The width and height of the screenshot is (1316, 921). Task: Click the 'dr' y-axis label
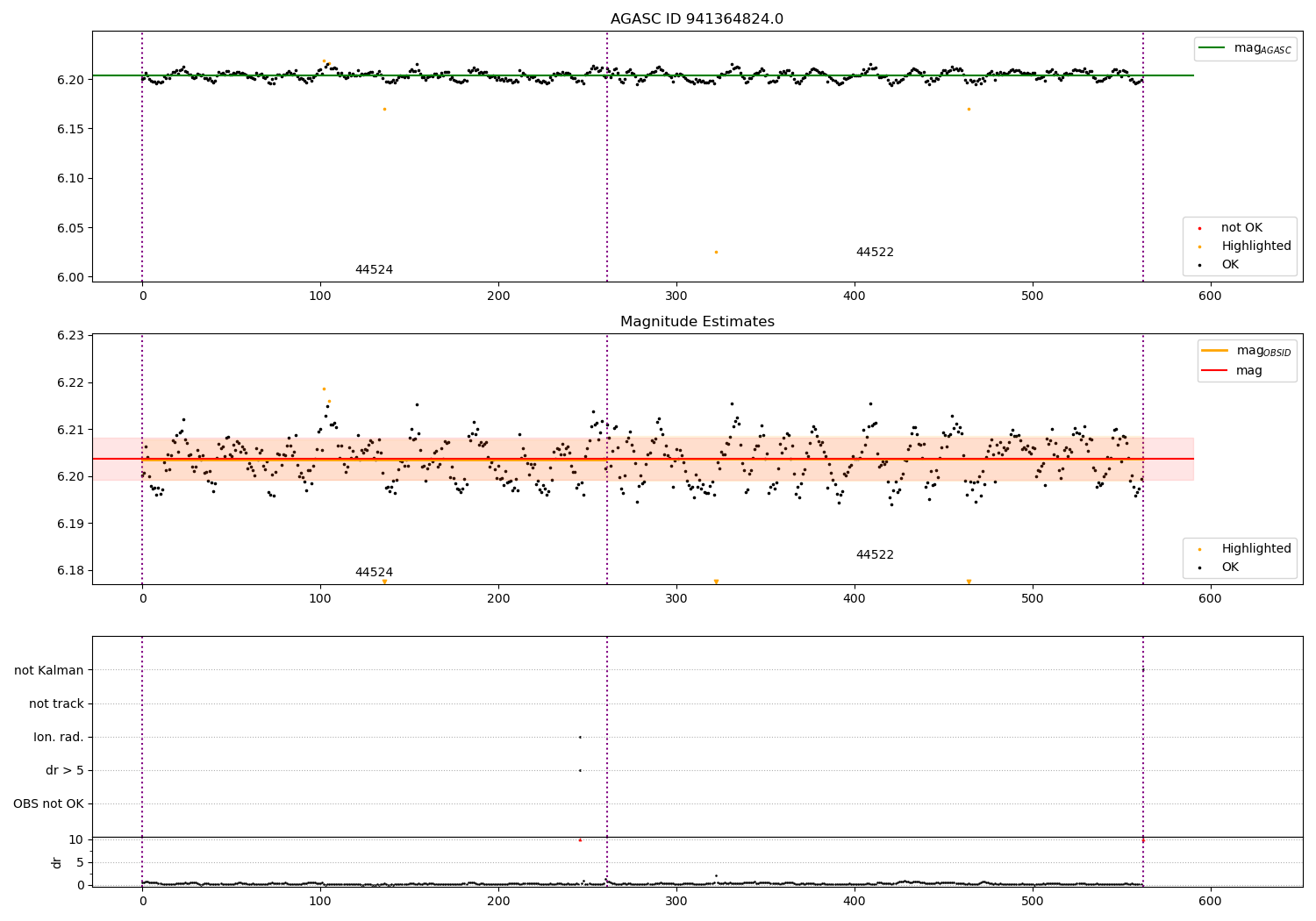pos(57,862)
